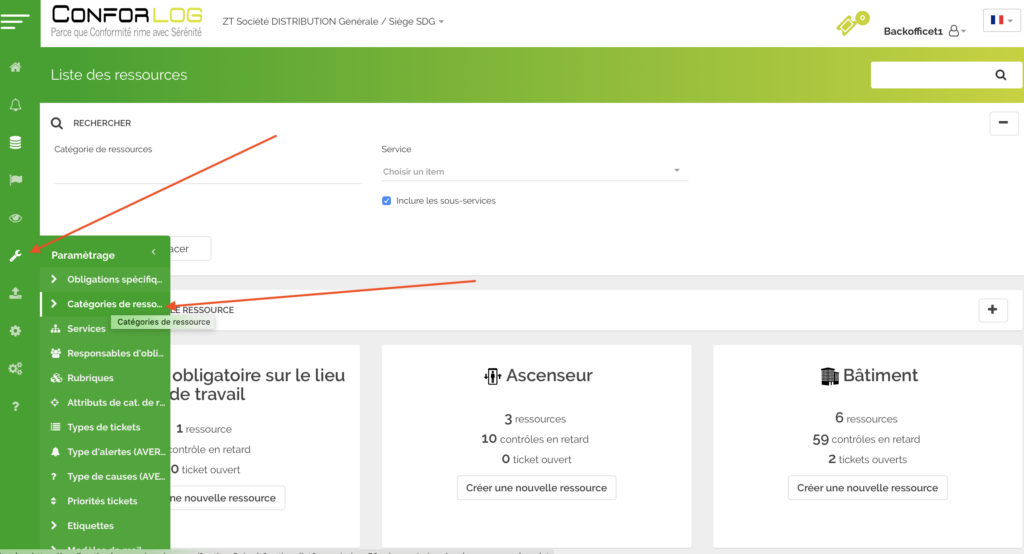Uncheck Inclure les sous-services checkbox
The height and width of the screenshot is (554, 1024).
click(387, 200)
